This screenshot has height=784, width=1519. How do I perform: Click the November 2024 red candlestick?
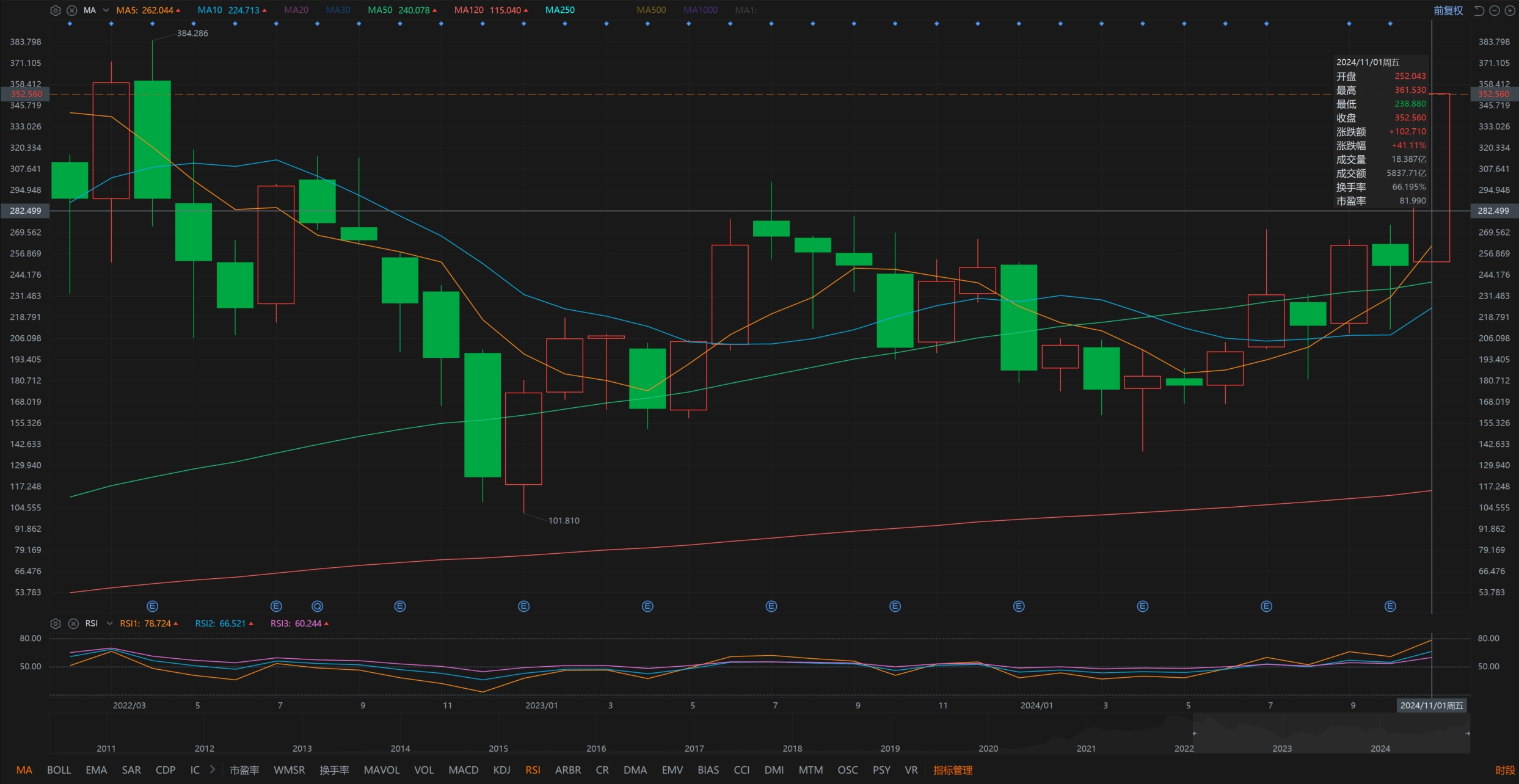[1432, 178]
